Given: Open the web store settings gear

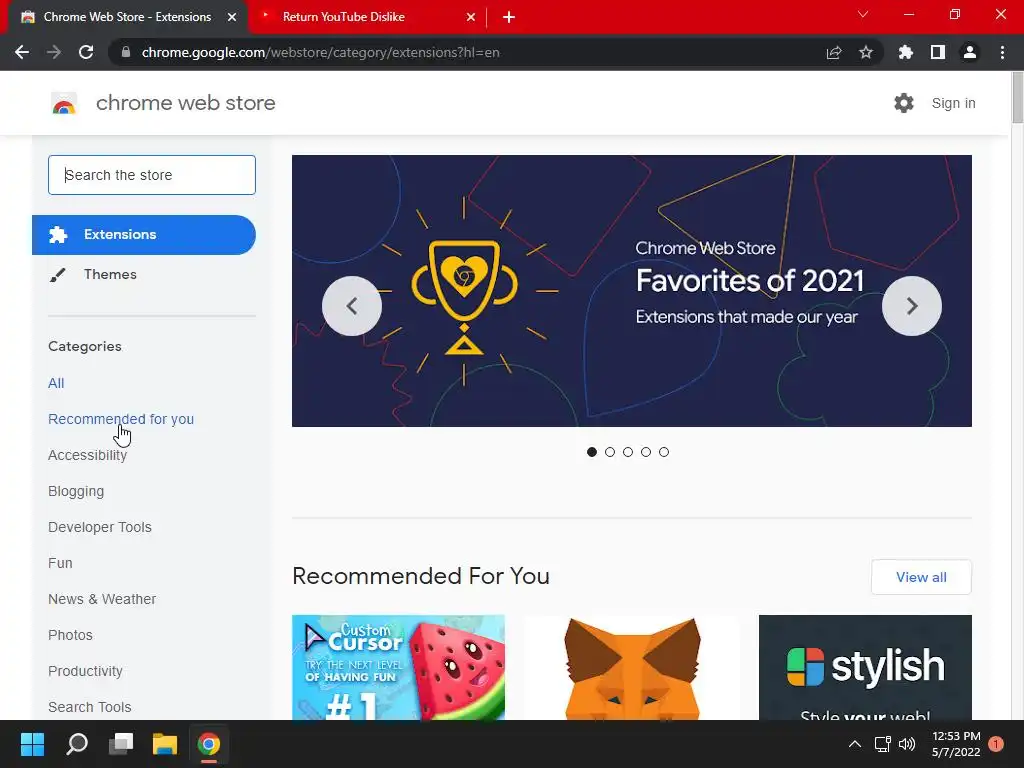Looking at the screenshot, I should click(x=904, y=103).
